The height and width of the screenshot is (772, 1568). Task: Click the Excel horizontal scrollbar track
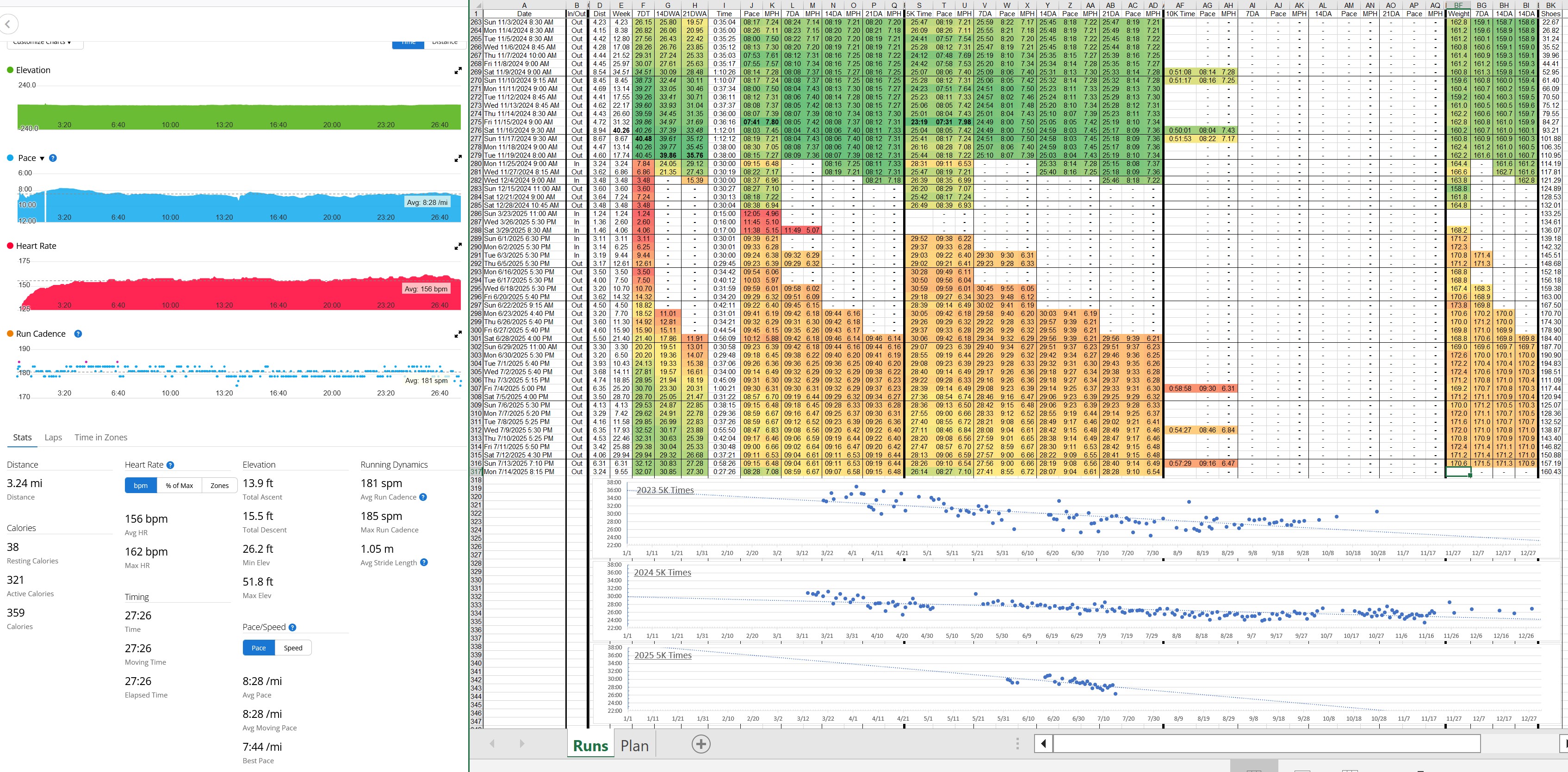point(1266,743)
